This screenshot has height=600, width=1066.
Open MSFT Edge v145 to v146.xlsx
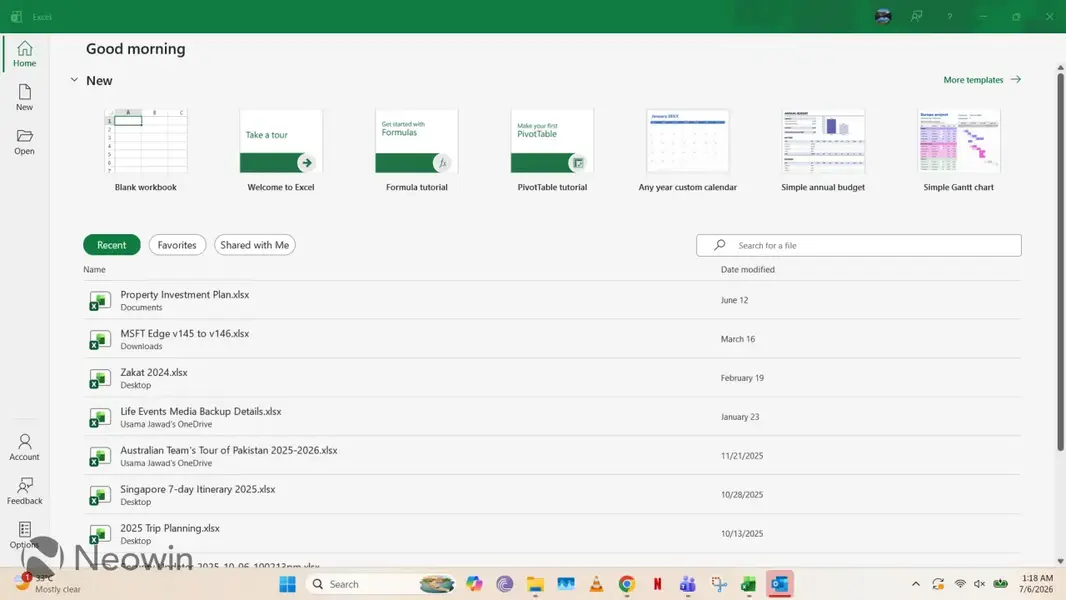(x=551, y=338)
